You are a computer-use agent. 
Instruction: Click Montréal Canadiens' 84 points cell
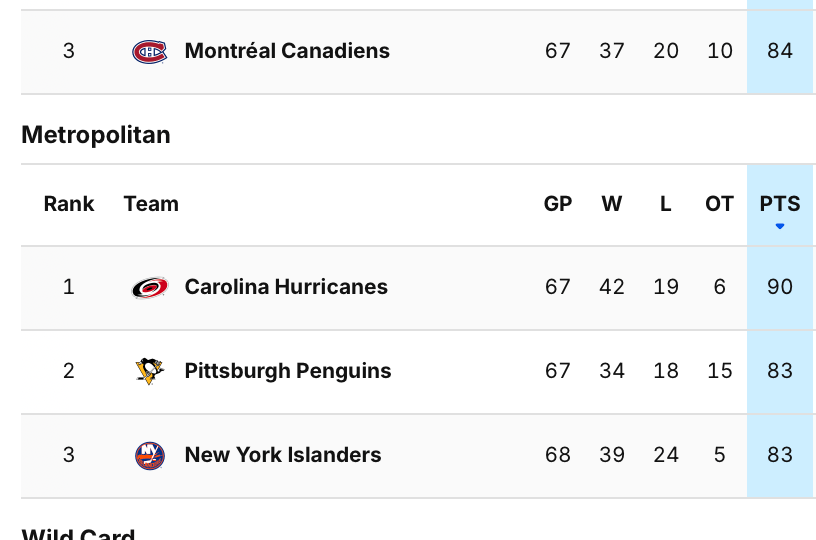coord(780,51)
